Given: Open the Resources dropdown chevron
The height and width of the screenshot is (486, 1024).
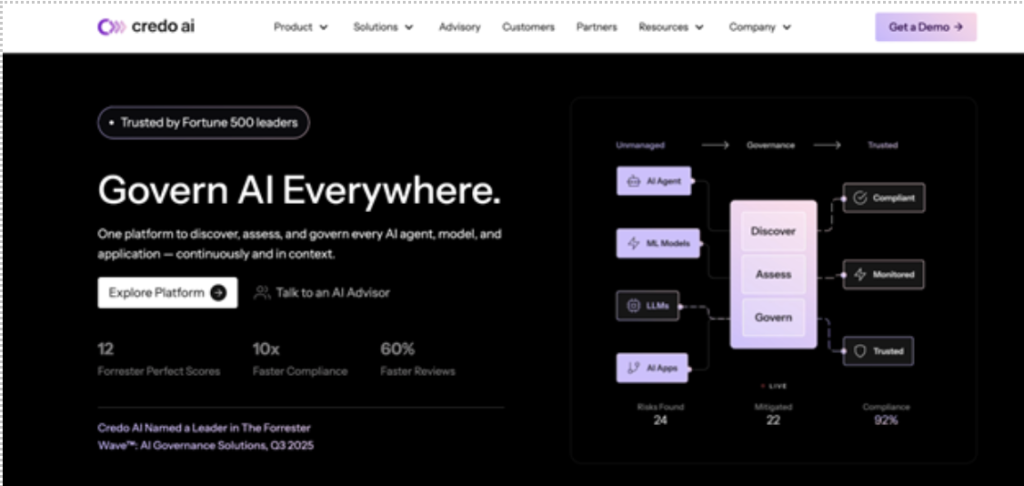Looking at the screenshot, I should (700, 27).
